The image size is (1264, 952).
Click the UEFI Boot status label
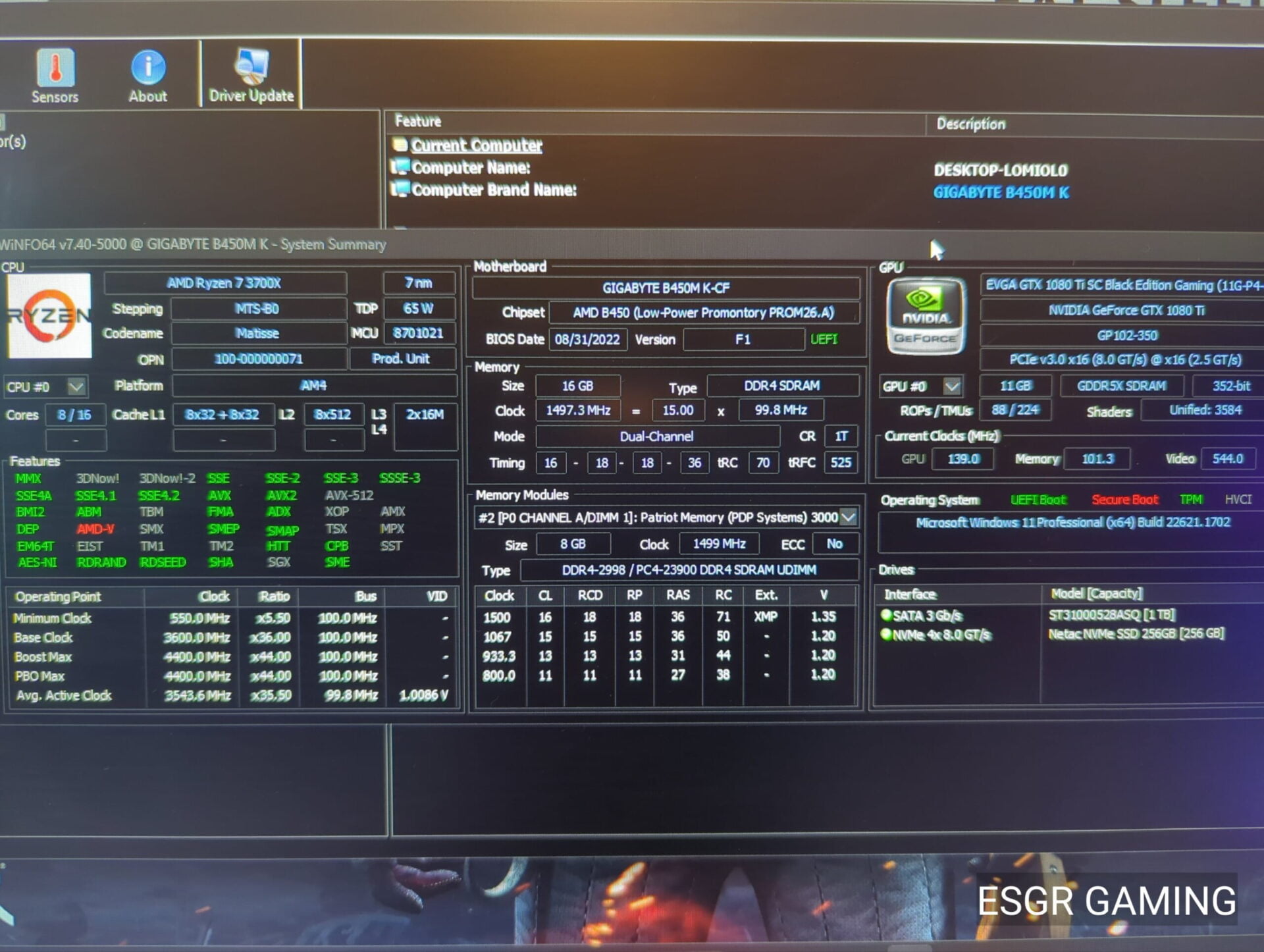(1038, 500)
